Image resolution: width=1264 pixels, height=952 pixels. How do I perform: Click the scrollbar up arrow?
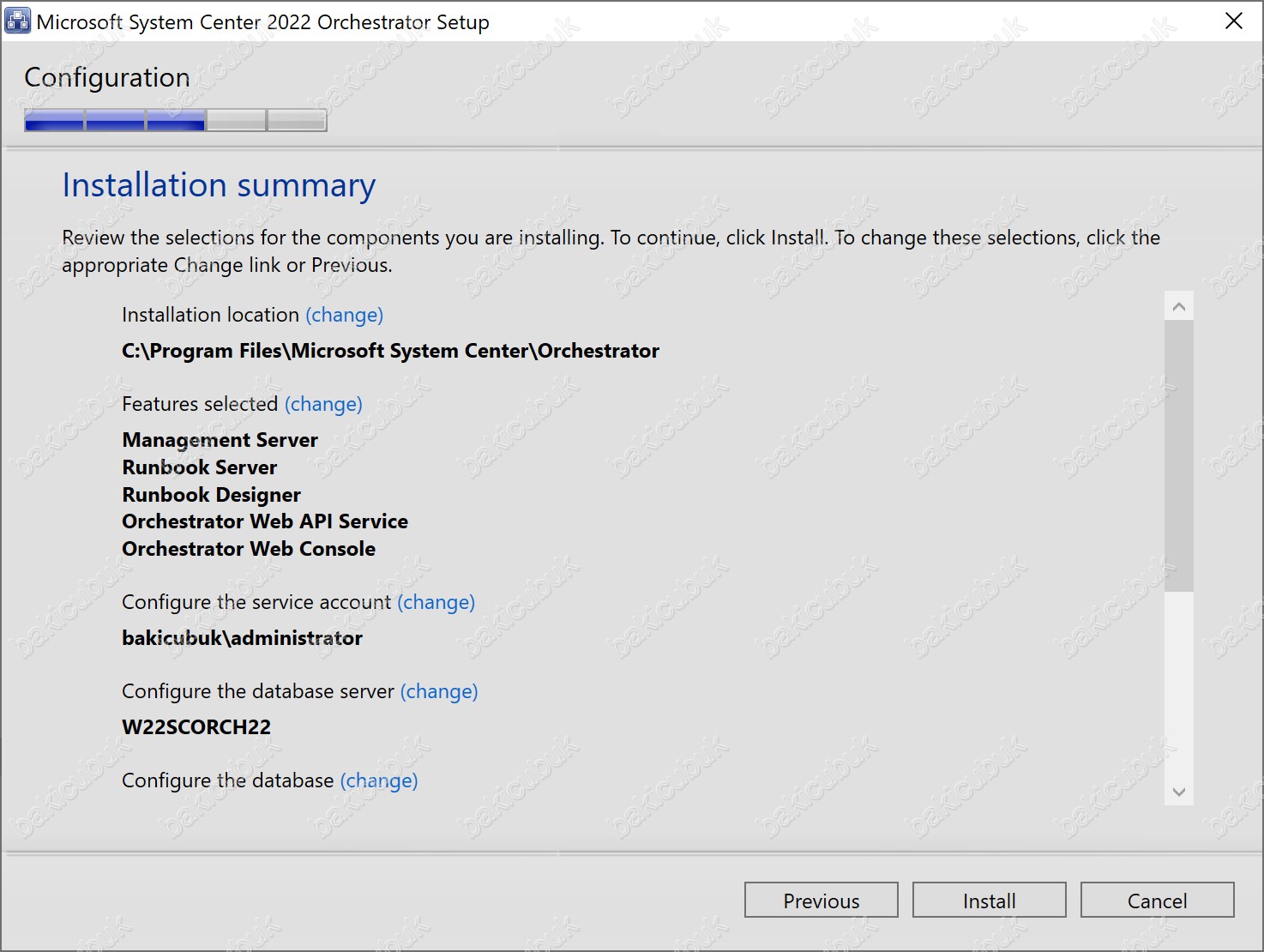(x=1179, y=306)
